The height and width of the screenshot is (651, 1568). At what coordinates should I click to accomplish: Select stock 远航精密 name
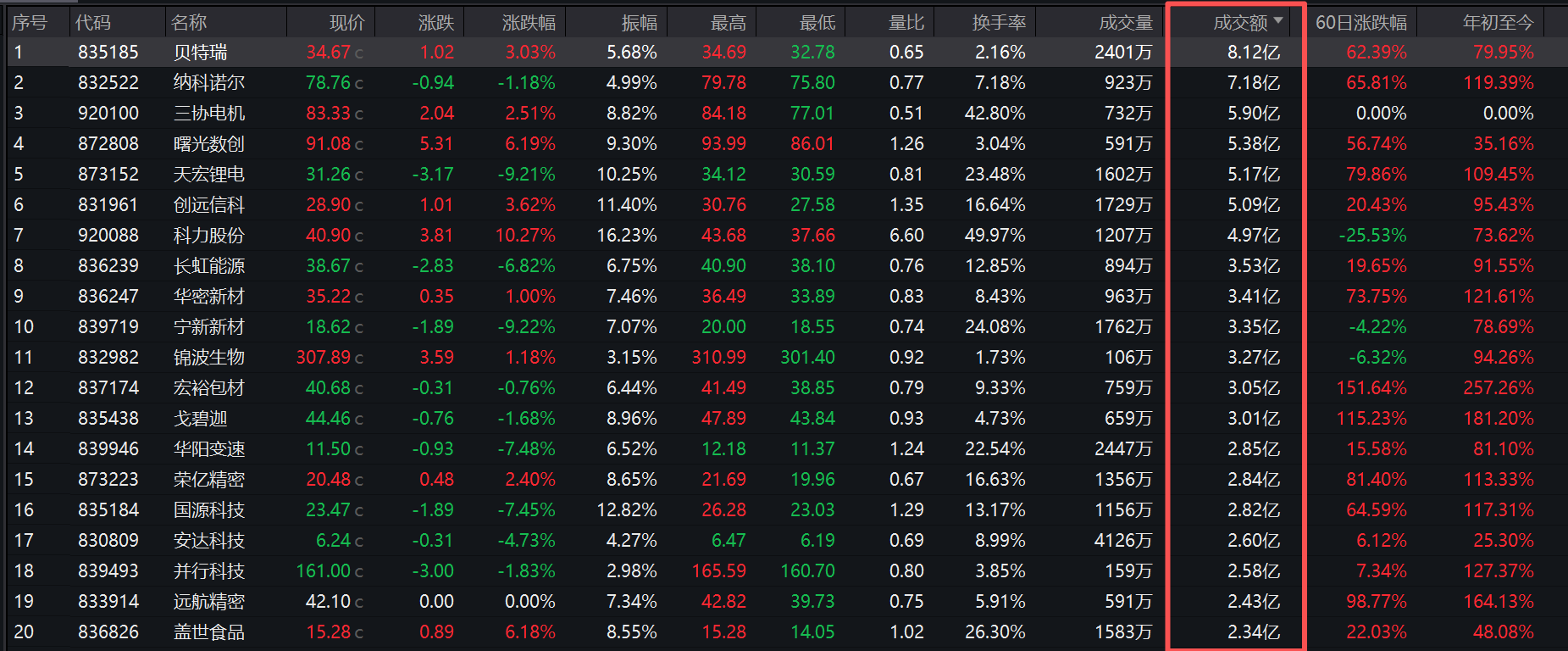pyautogui.click(x=209, y=602)
